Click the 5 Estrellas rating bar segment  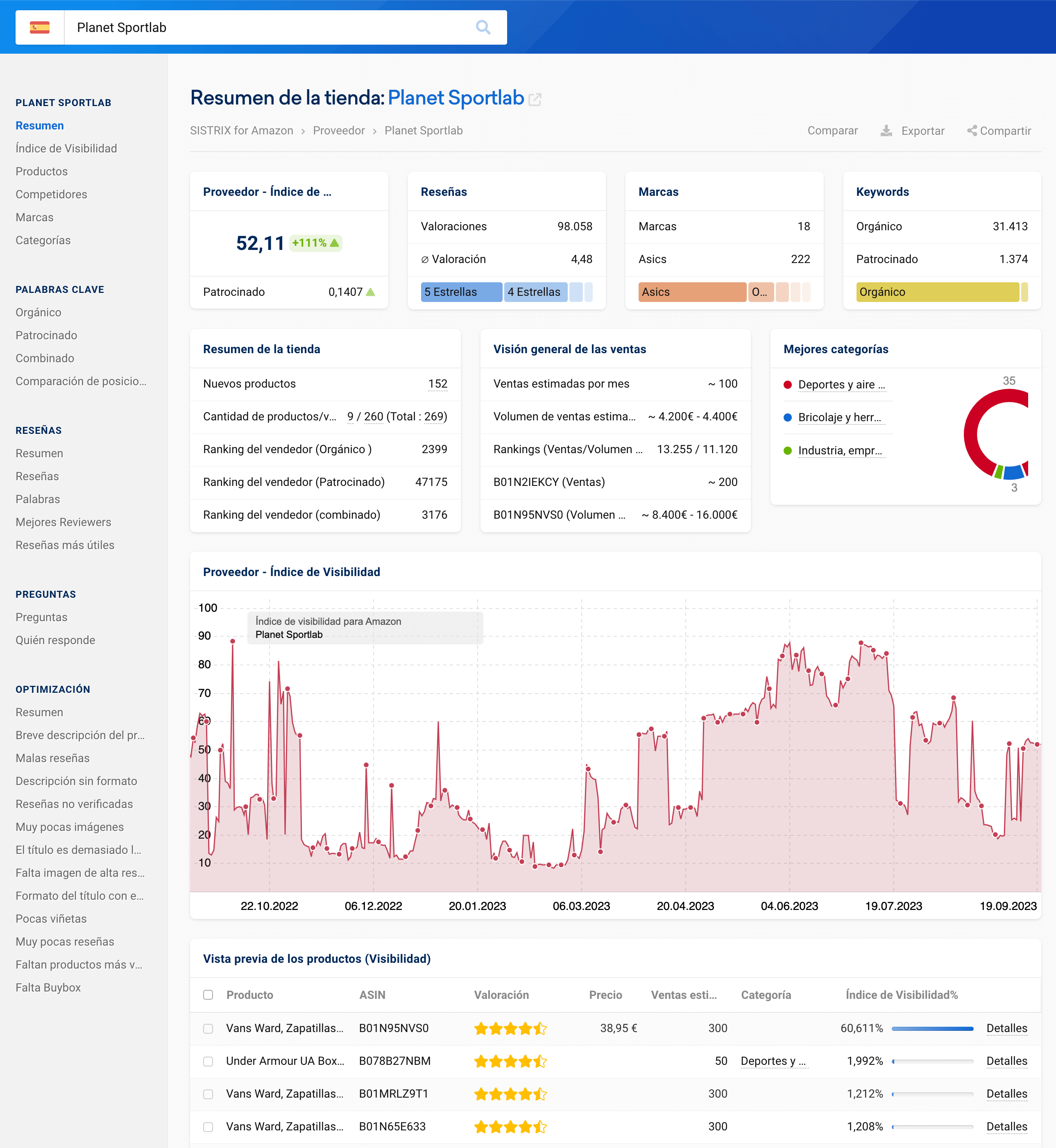pyautogui.click(x=461, y=292)
